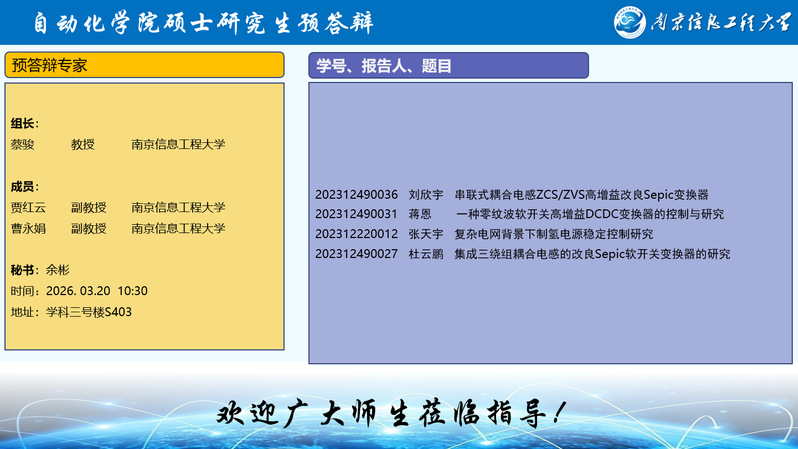This screenshot has height=449, width=798.
Task: Click the member name 曹永娟
Action: click(28, 228)
